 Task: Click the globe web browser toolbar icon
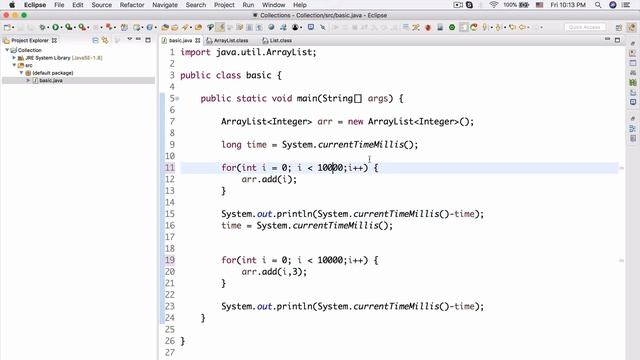point(271,27)
